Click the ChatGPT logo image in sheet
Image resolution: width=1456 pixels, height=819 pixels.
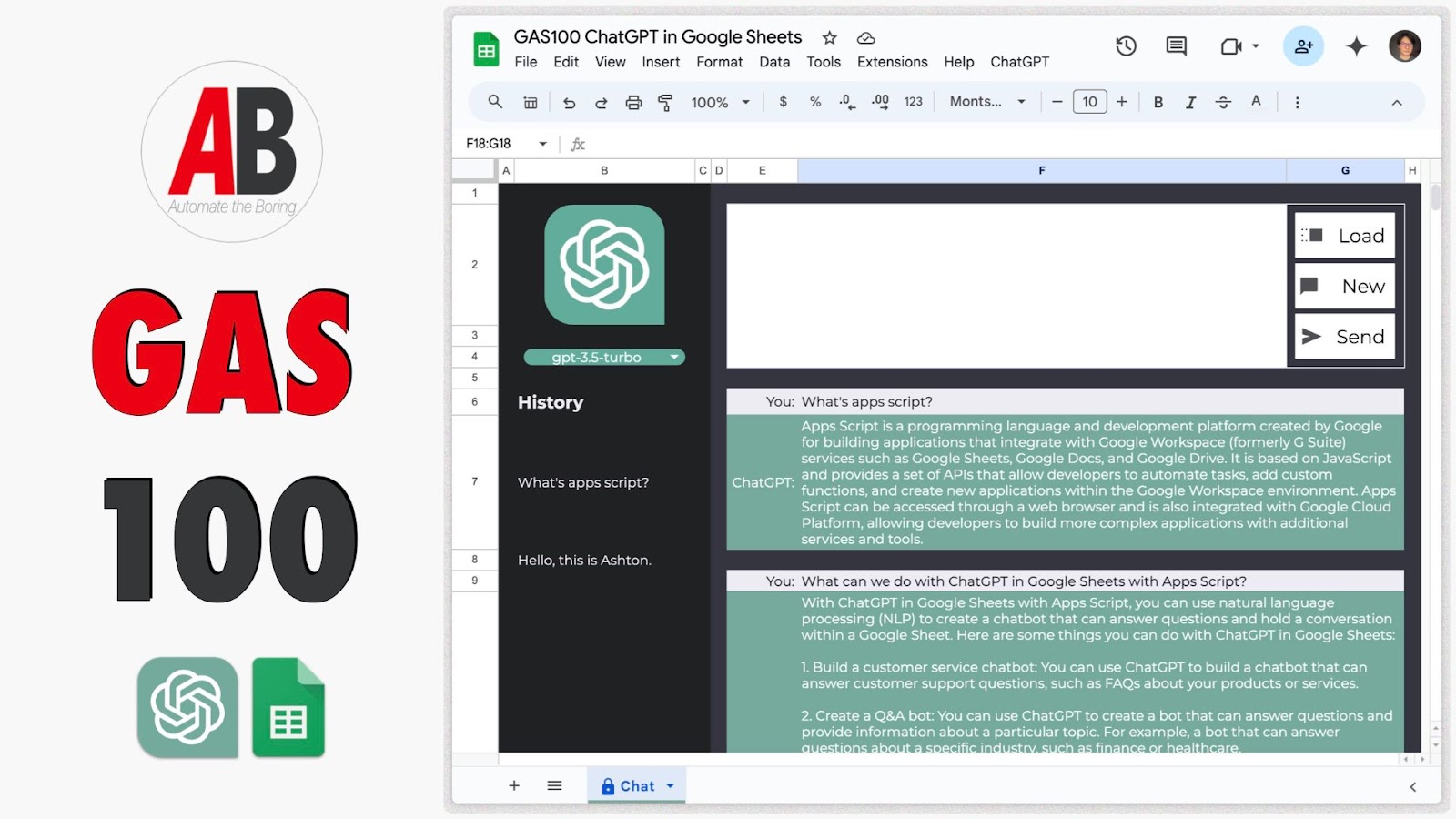pos(604,265)
